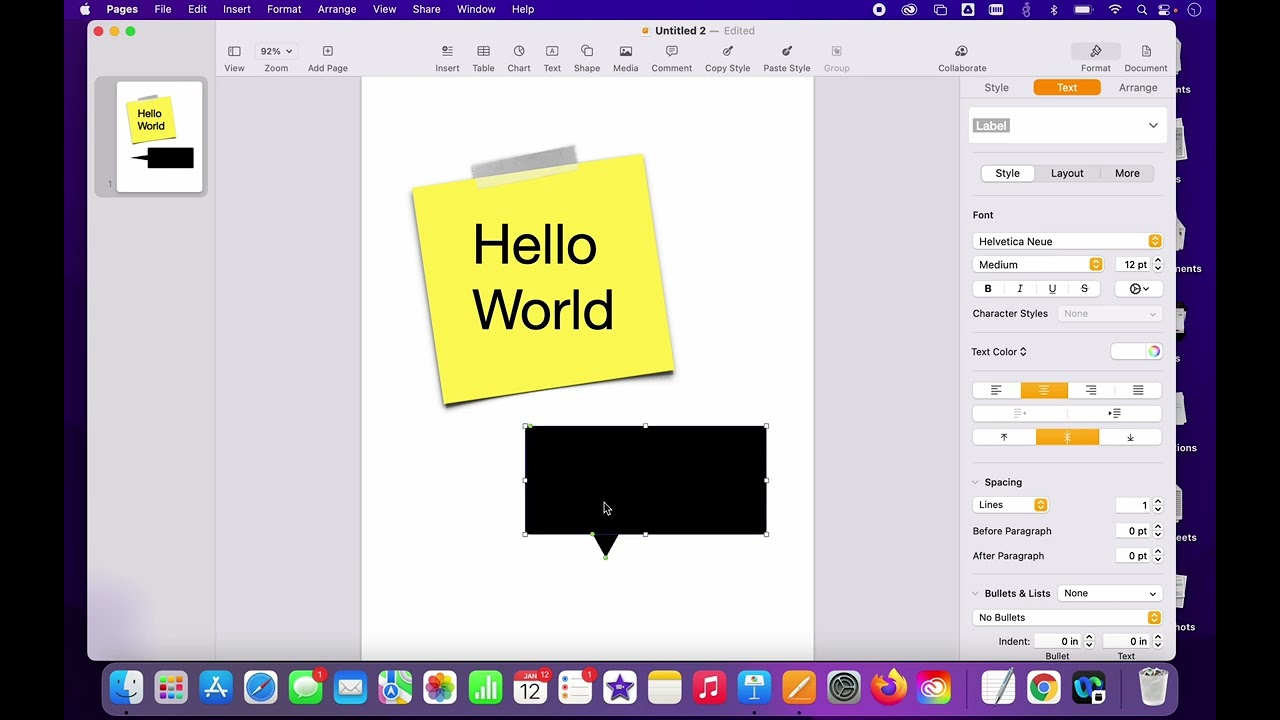This screenshot has width=1280, height=720.
Task: Insert a Chart via toolbar
Action: [519, 58]
